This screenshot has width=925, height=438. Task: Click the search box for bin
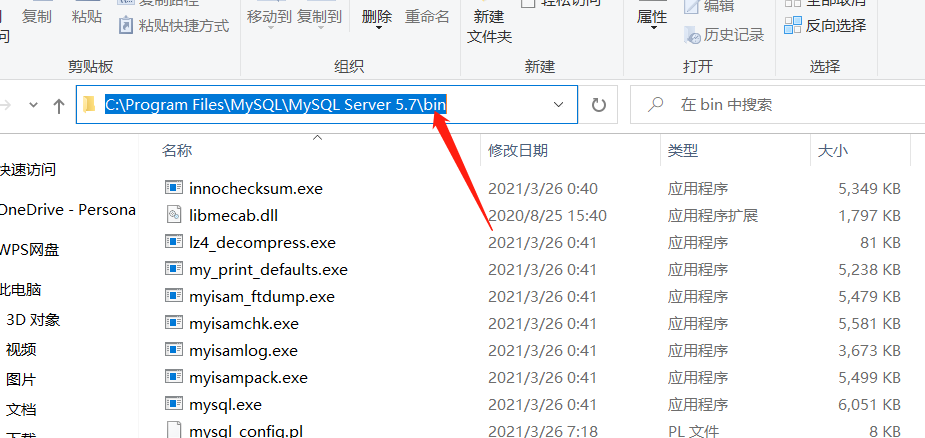tap(778, 105)
